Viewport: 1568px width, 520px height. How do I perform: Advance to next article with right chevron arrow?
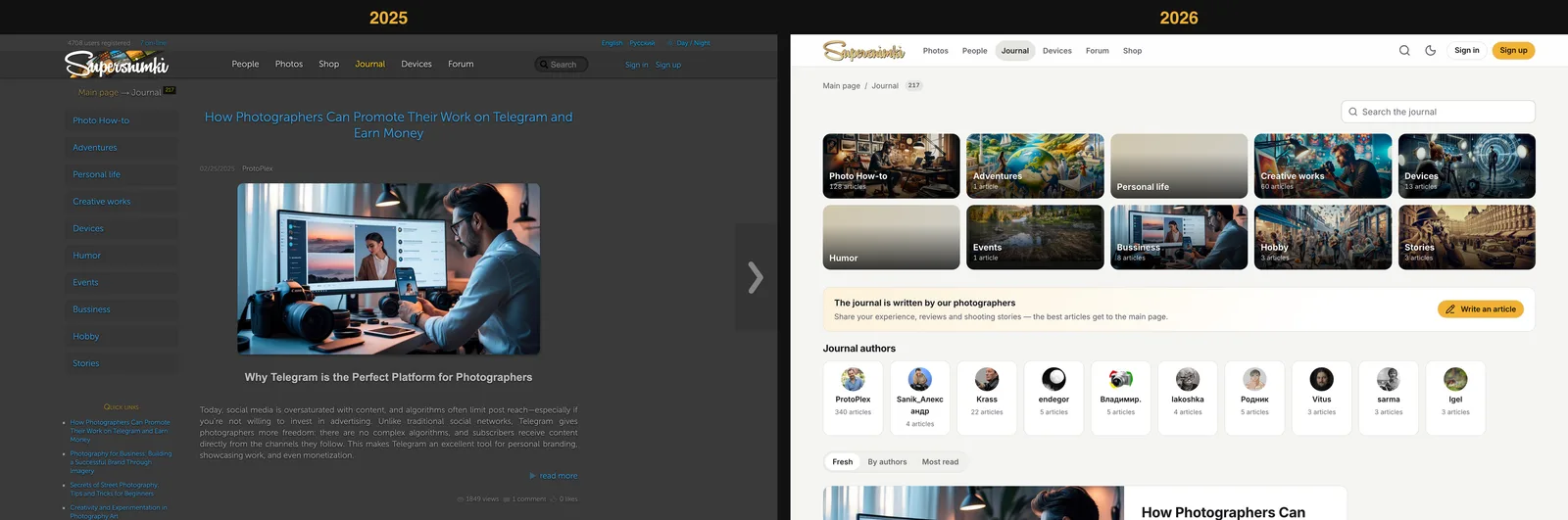[756, 277]
